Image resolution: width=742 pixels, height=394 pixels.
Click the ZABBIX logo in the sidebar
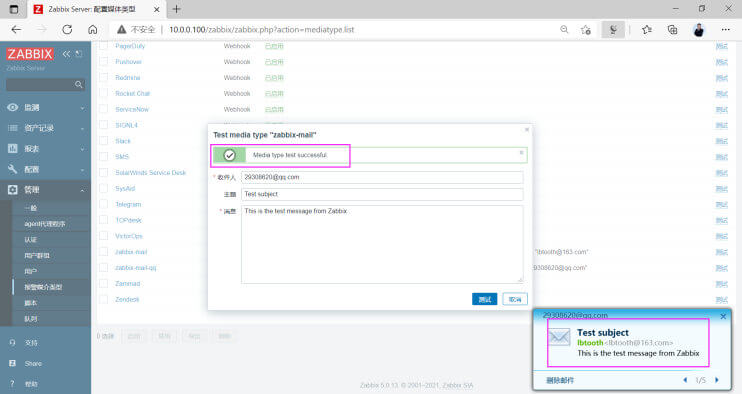(x=30, y=54)
